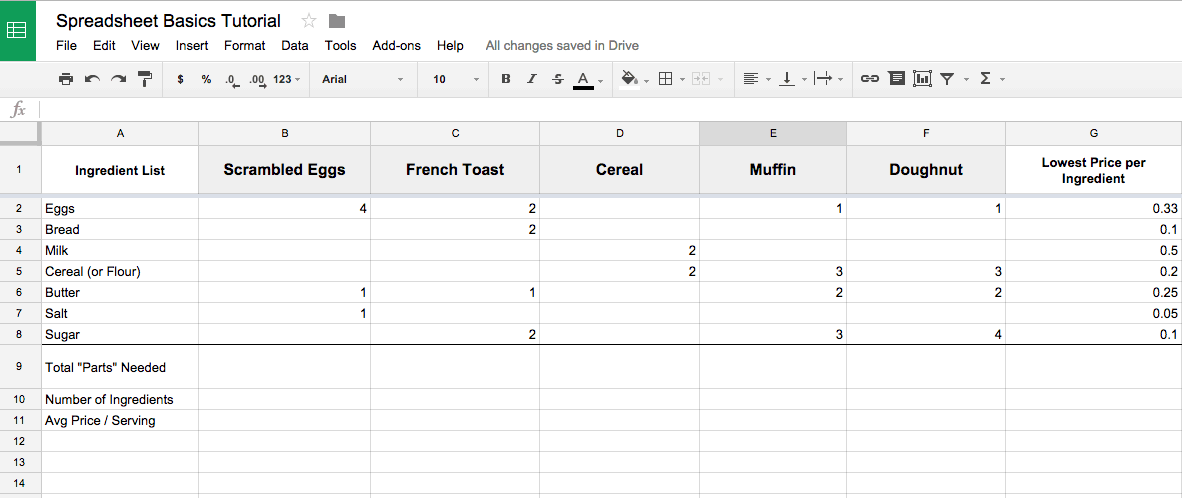Open the Add-ons menu
Image resolution: width=1182 pixels, height=498 pixels.
(x=396, y=45)
